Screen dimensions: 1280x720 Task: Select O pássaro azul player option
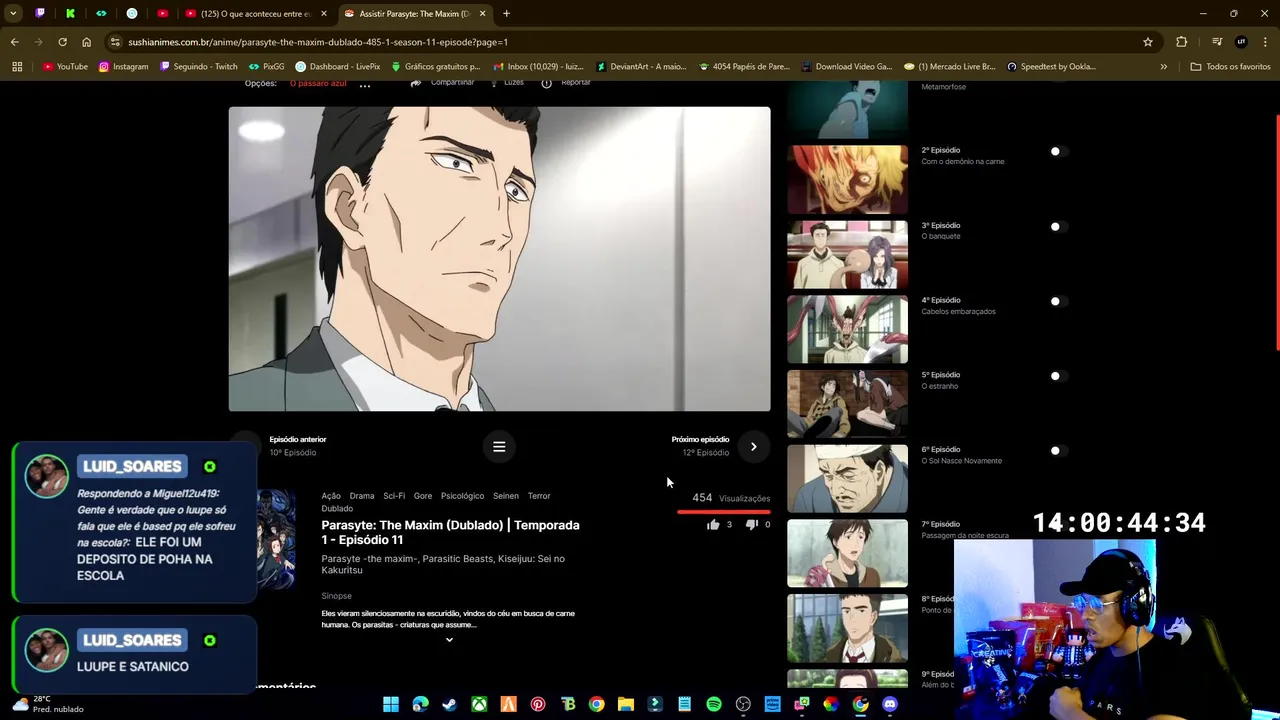click(x=318, y=83)
